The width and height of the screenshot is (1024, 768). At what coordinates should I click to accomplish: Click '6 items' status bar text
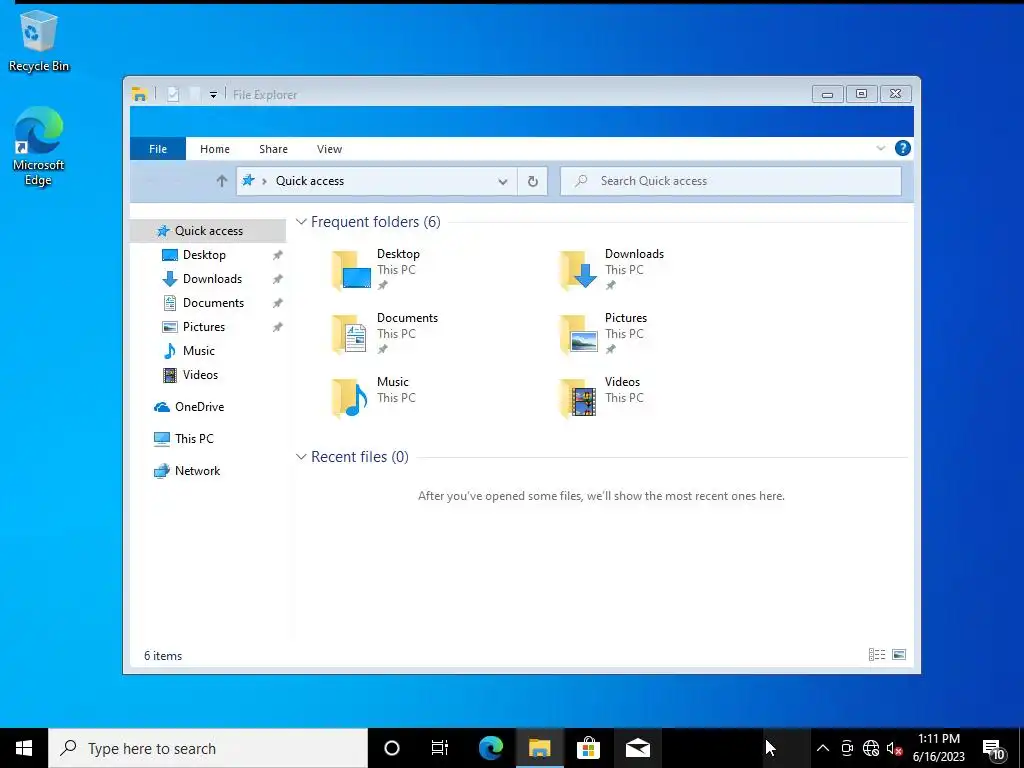(x=163, y=656)
